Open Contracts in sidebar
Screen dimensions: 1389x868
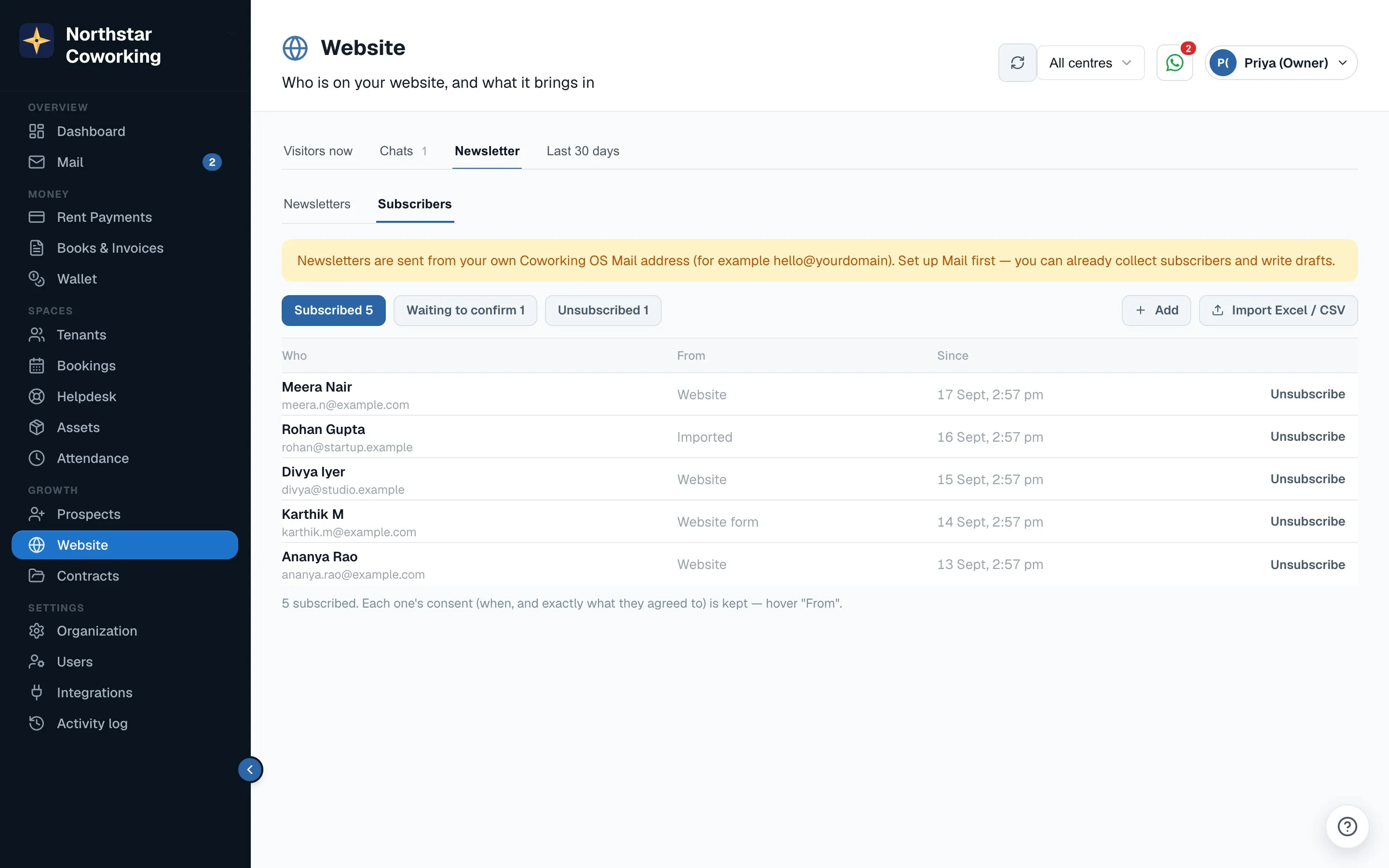pos(124,576)
